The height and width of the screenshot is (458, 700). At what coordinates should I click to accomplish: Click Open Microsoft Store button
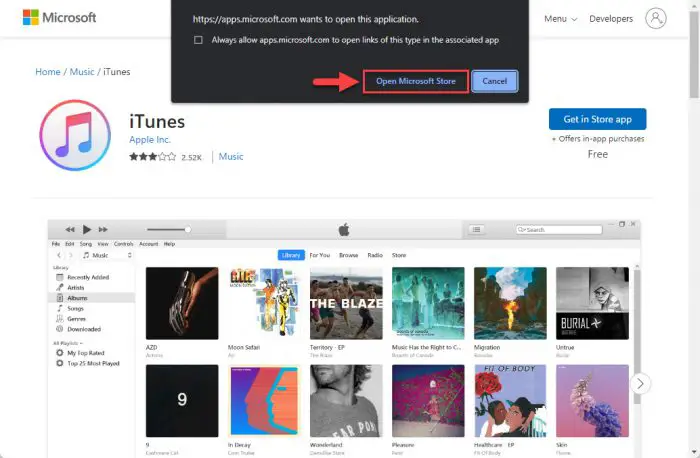(x=416, y=81)
